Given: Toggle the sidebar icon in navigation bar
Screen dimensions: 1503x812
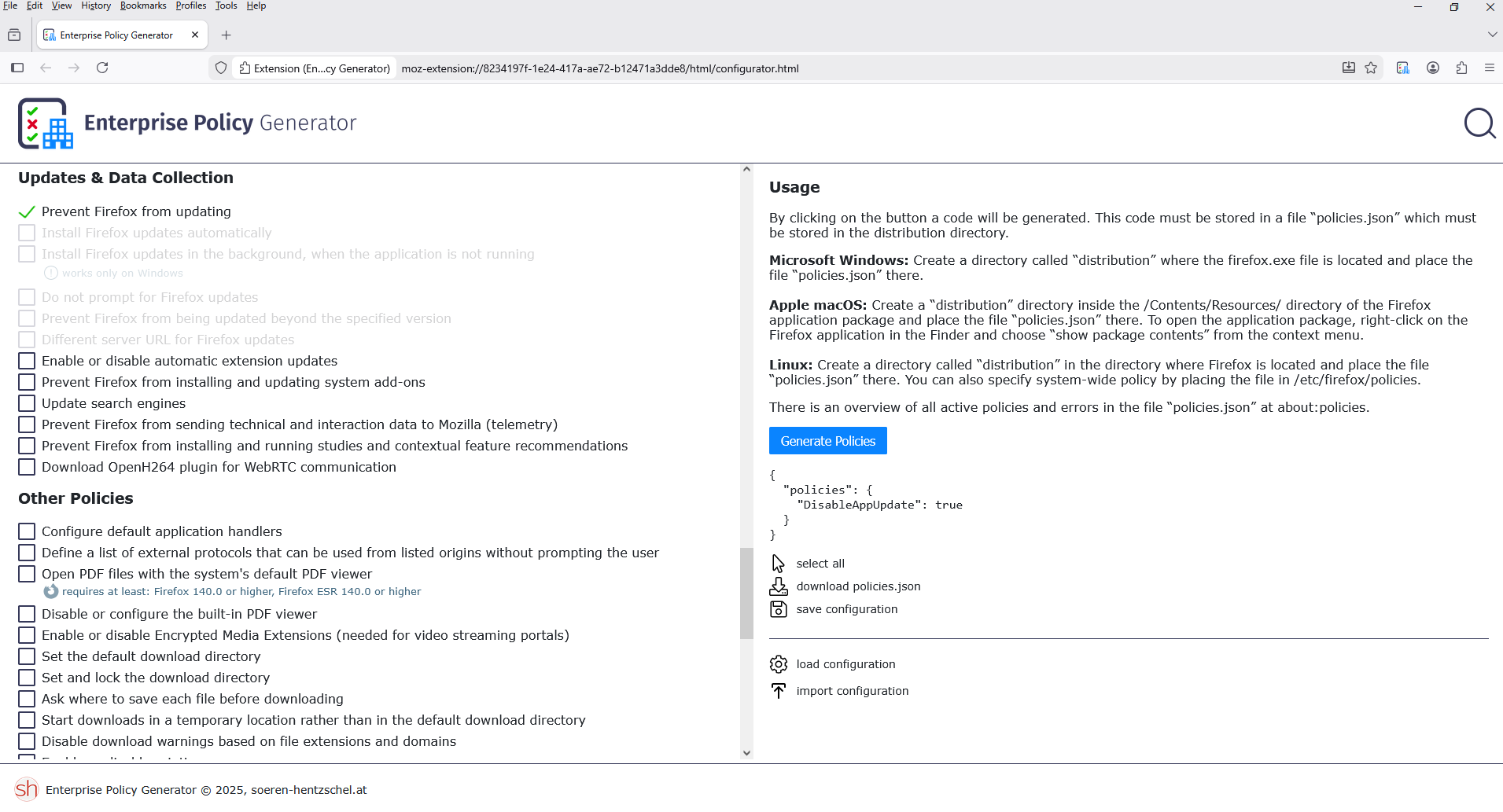Looking at the screenshot, I should click(17, 68).
